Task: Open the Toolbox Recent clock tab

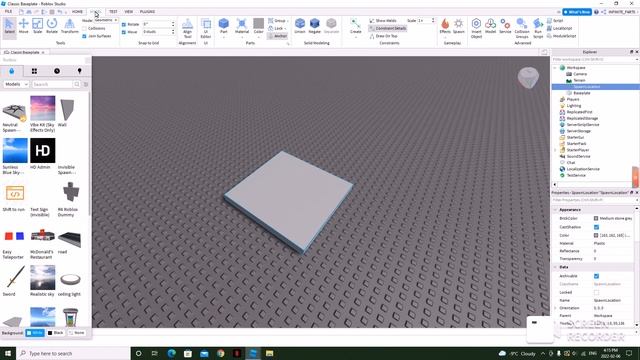Action: pos(57,71)
